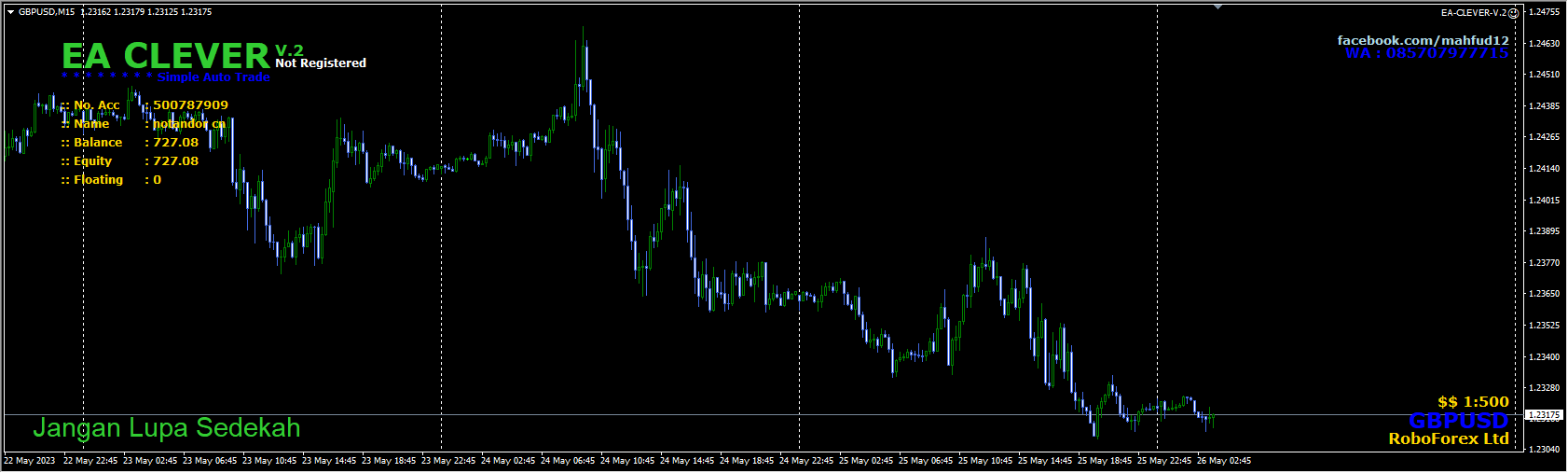This screenshot has height=473, width=1568.
Task: Click the facebook.com/mahfud12 link text
Action: (1423, 40)
